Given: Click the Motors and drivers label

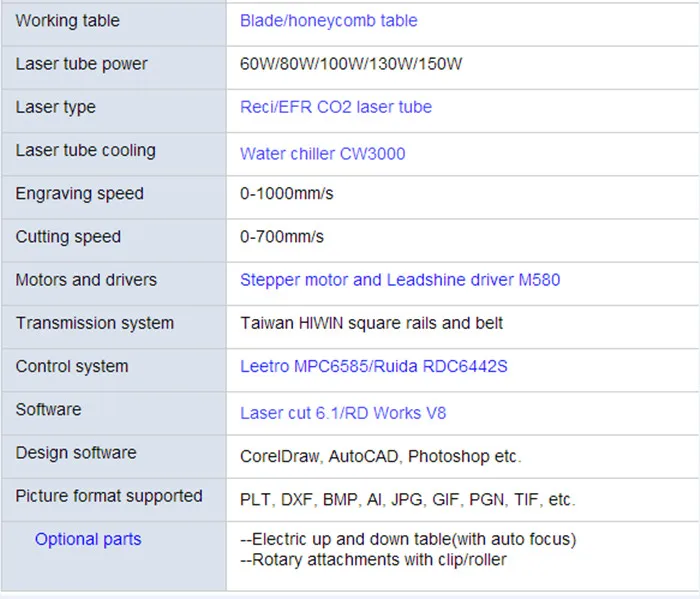Looking at the screenshot, I should [86, 280].
